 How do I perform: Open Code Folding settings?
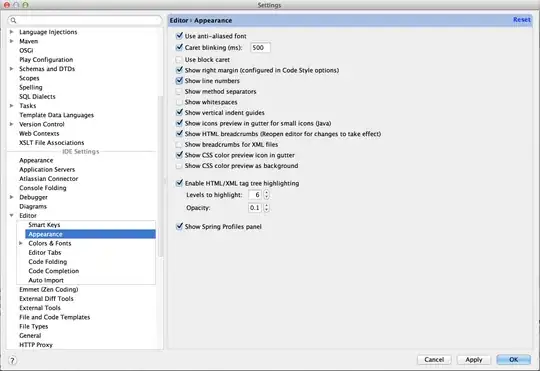48,262
